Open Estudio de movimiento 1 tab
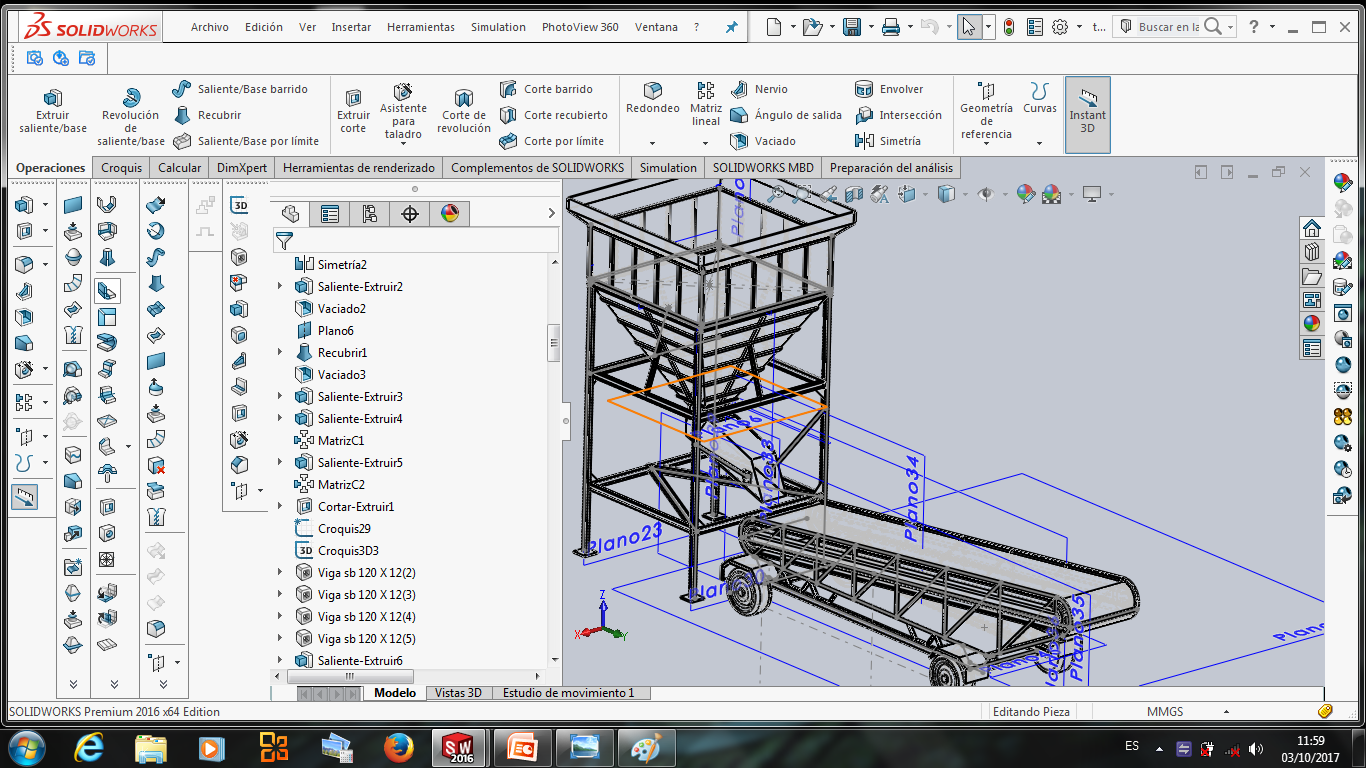This screenshot has height=768, width=1366. pos(568,693)
